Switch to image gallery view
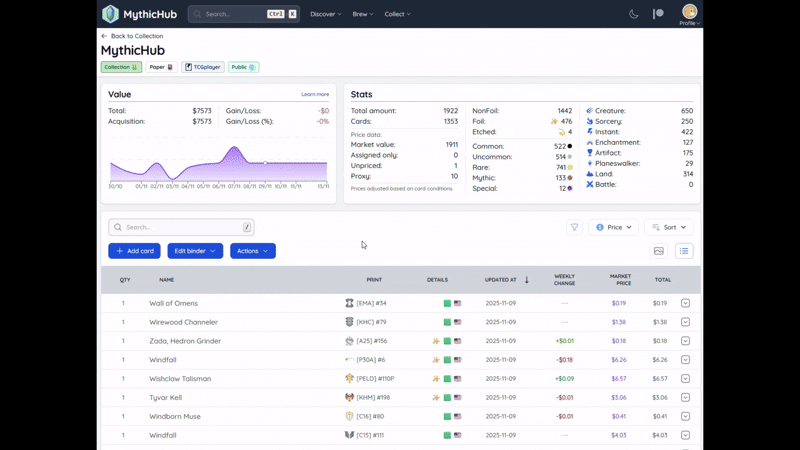 (x=659, y=251)
